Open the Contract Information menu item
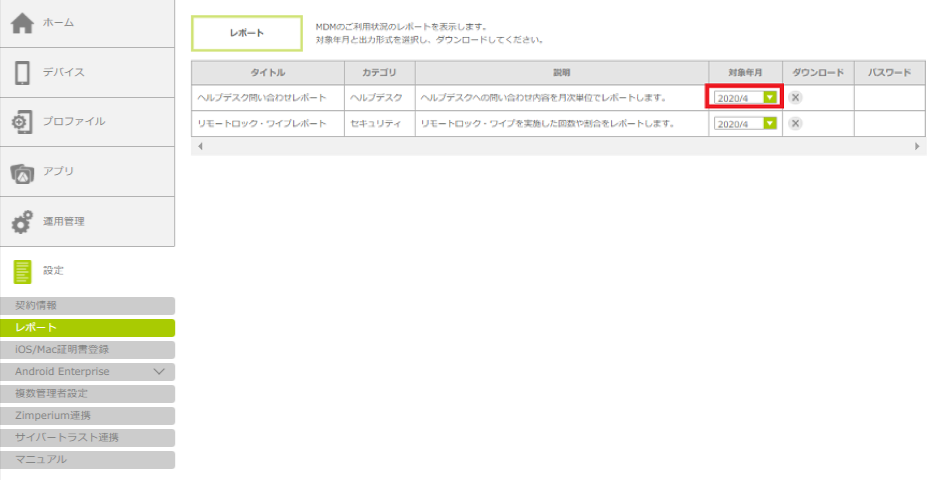The width and height of the screenshot is (944, 480). pos(87,306)
